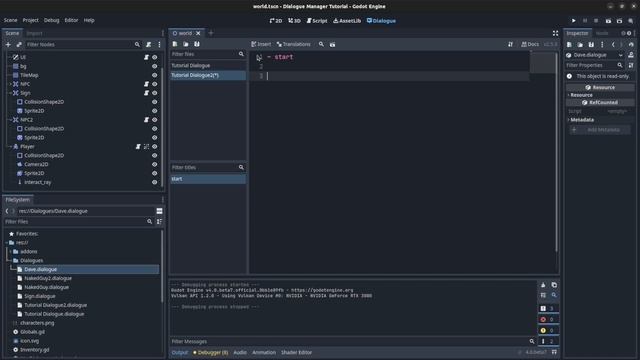Image resolution: width=640 pixels, height=360 pixels.
Task: Create new resource icon in Inspector
Action: coord(569,44)
